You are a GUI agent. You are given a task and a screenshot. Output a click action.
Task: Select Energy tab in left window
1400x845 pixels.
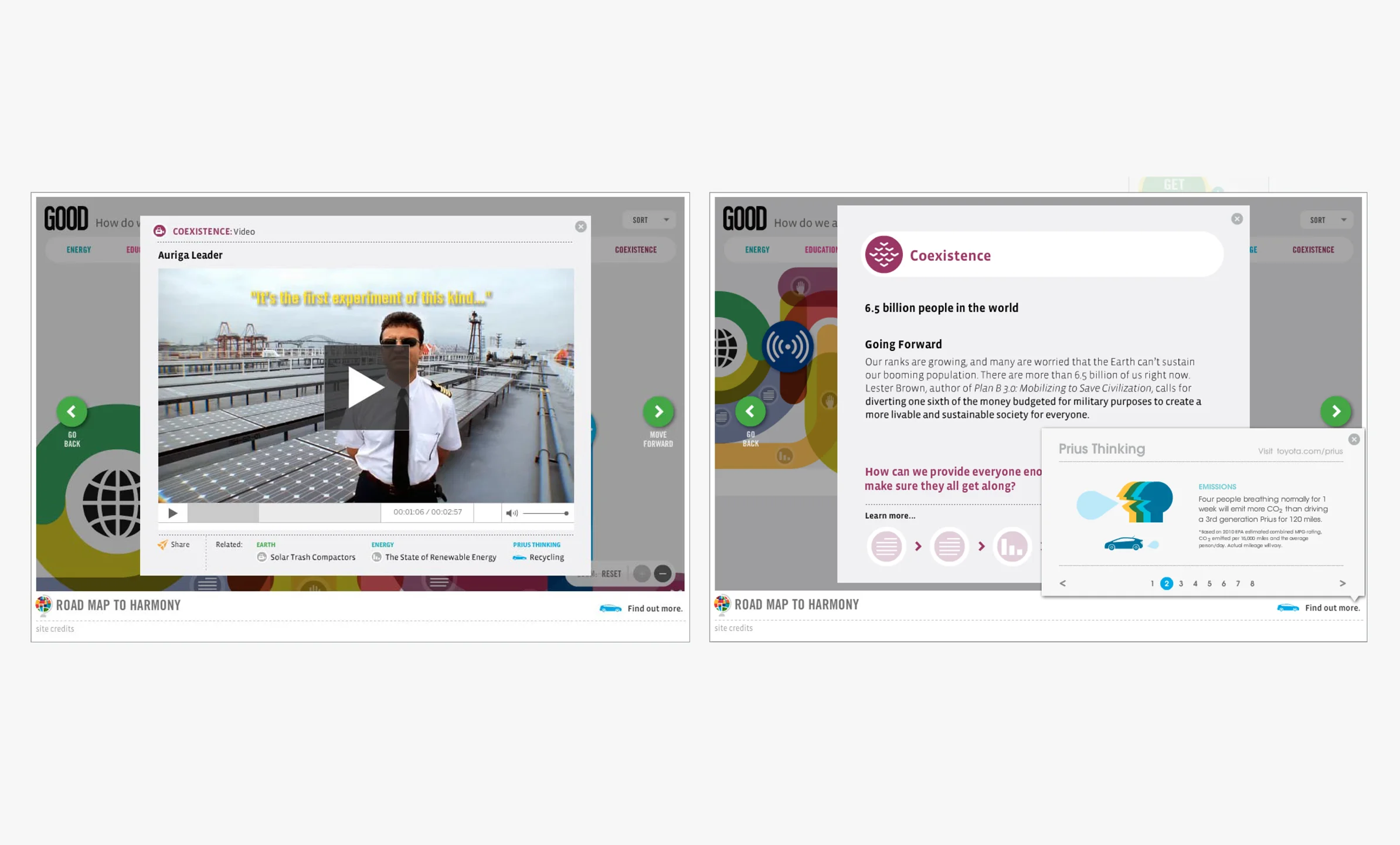click(79, 250)
